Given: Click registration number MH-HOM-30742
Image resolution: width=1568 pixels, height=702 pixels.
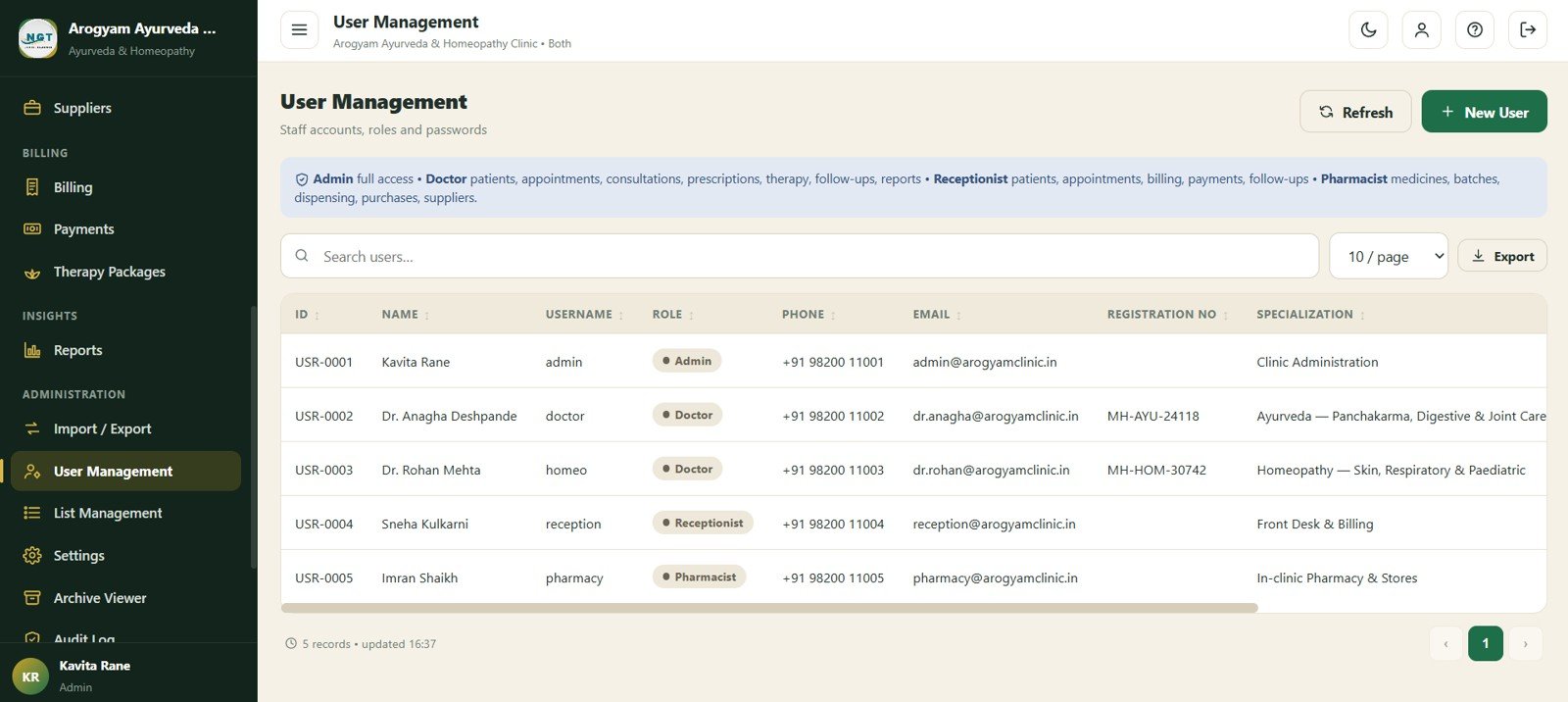Looking at the screenshot, I should pos(1156,470).
